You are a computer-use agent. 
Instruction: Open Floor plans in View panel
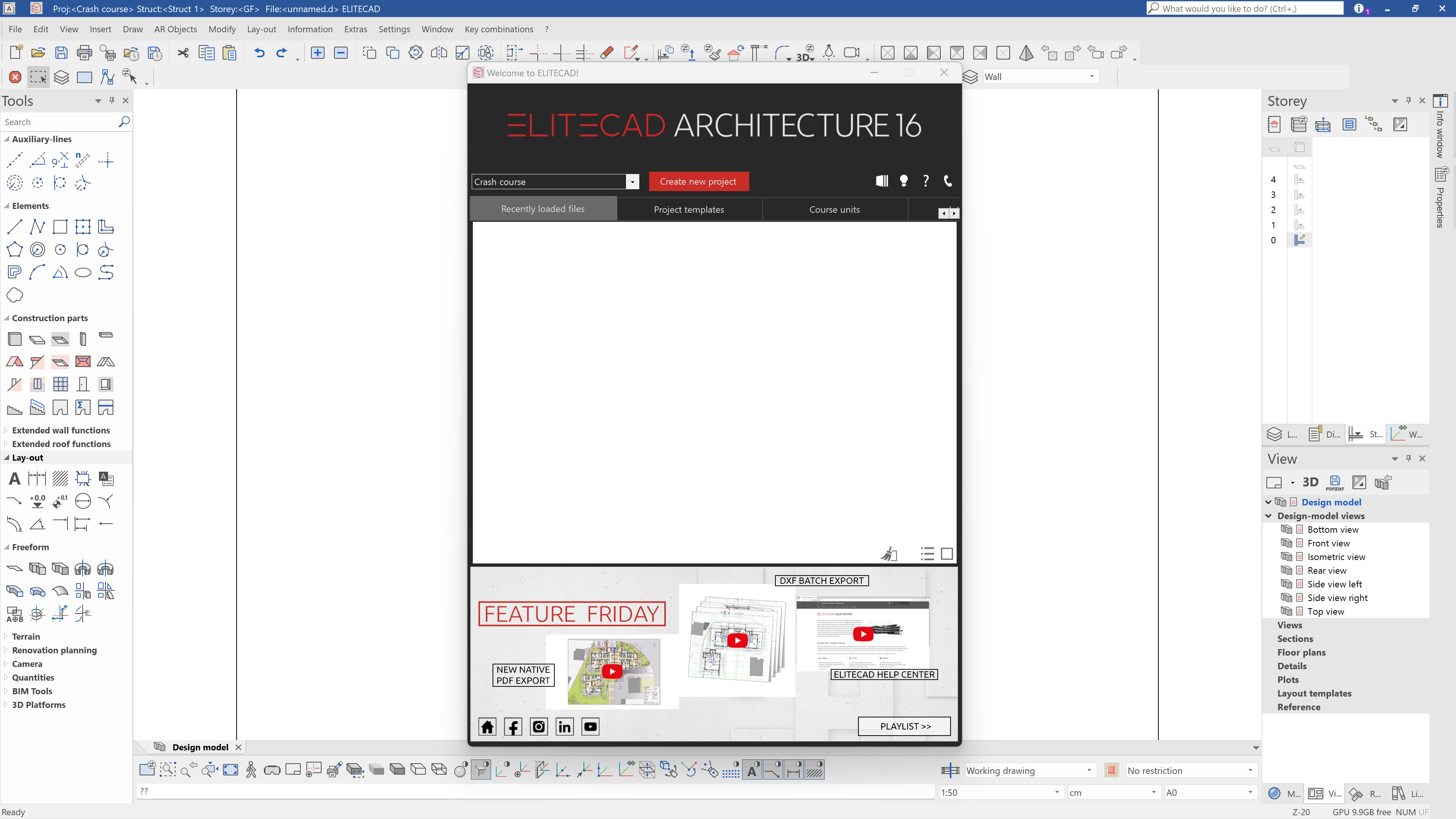1301,652
